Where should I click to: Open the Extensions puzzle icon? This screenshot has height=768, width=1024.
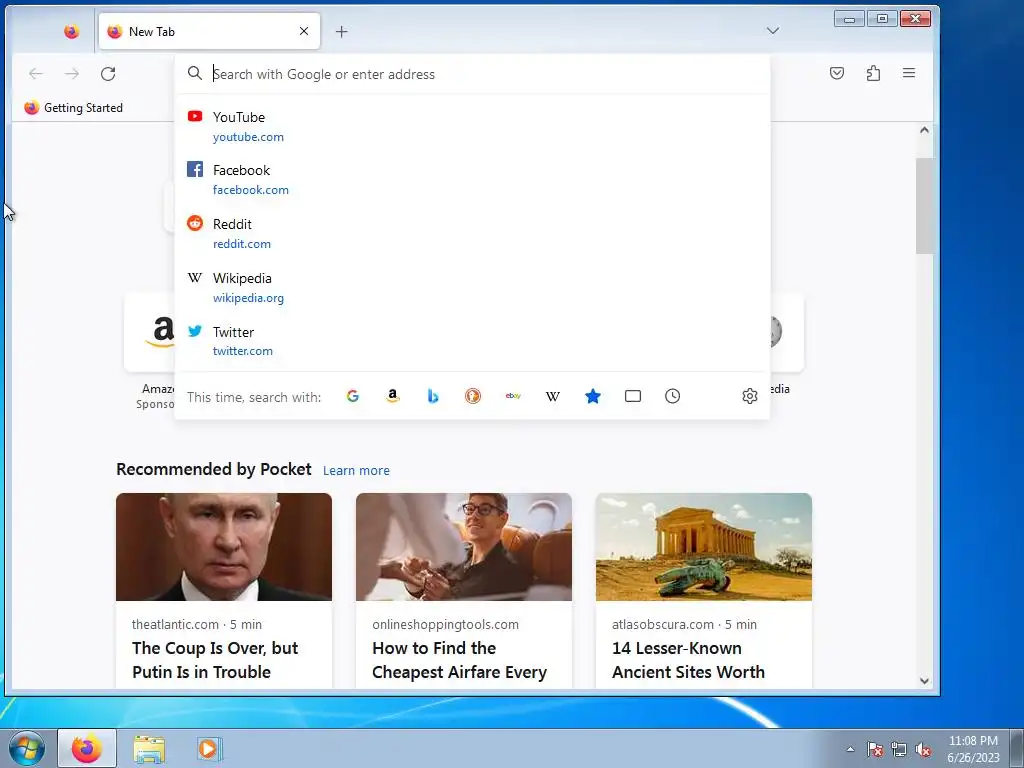pos(873,73)
